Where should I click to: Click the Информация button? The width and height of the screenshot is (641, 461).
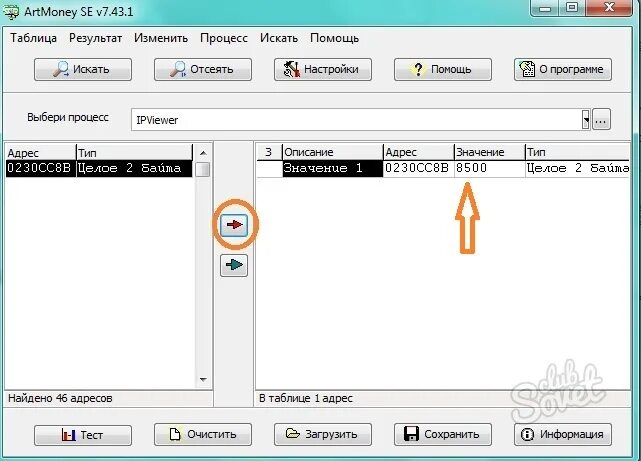(x=563, y=434)
